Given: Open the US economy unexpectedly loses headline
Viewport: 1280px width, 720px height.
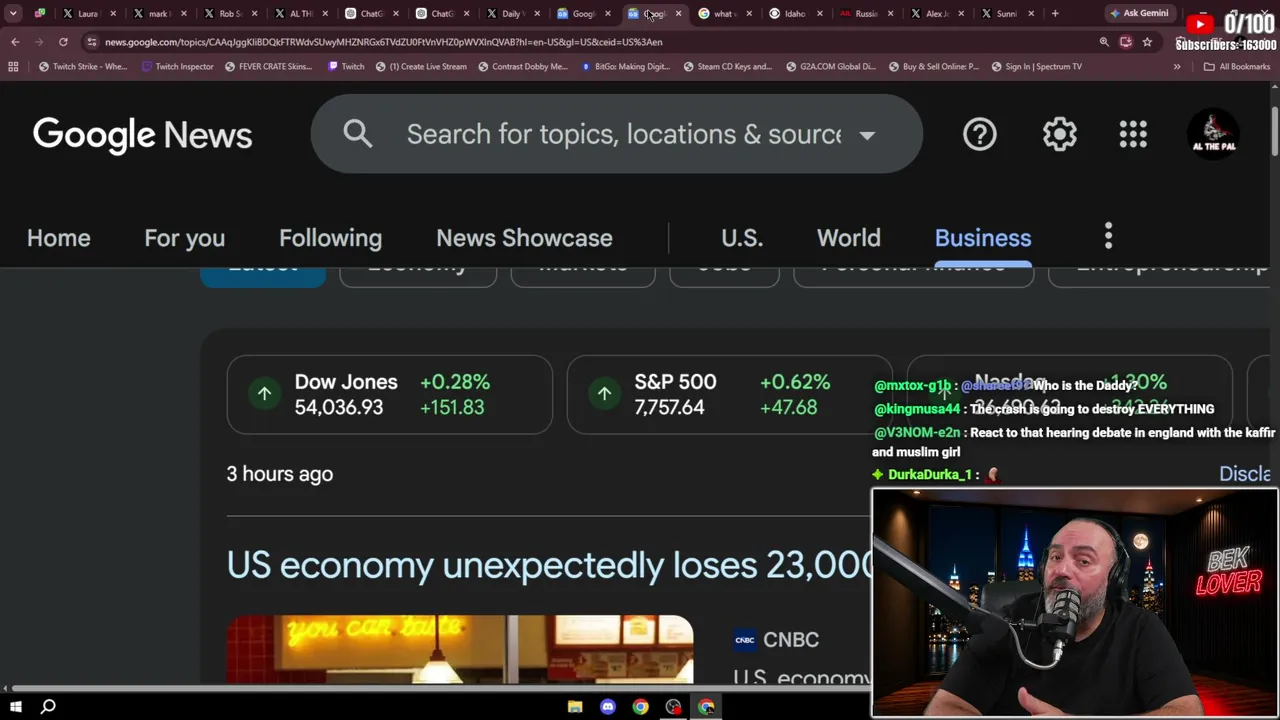Looking at the screenshot, I should 549,565.
